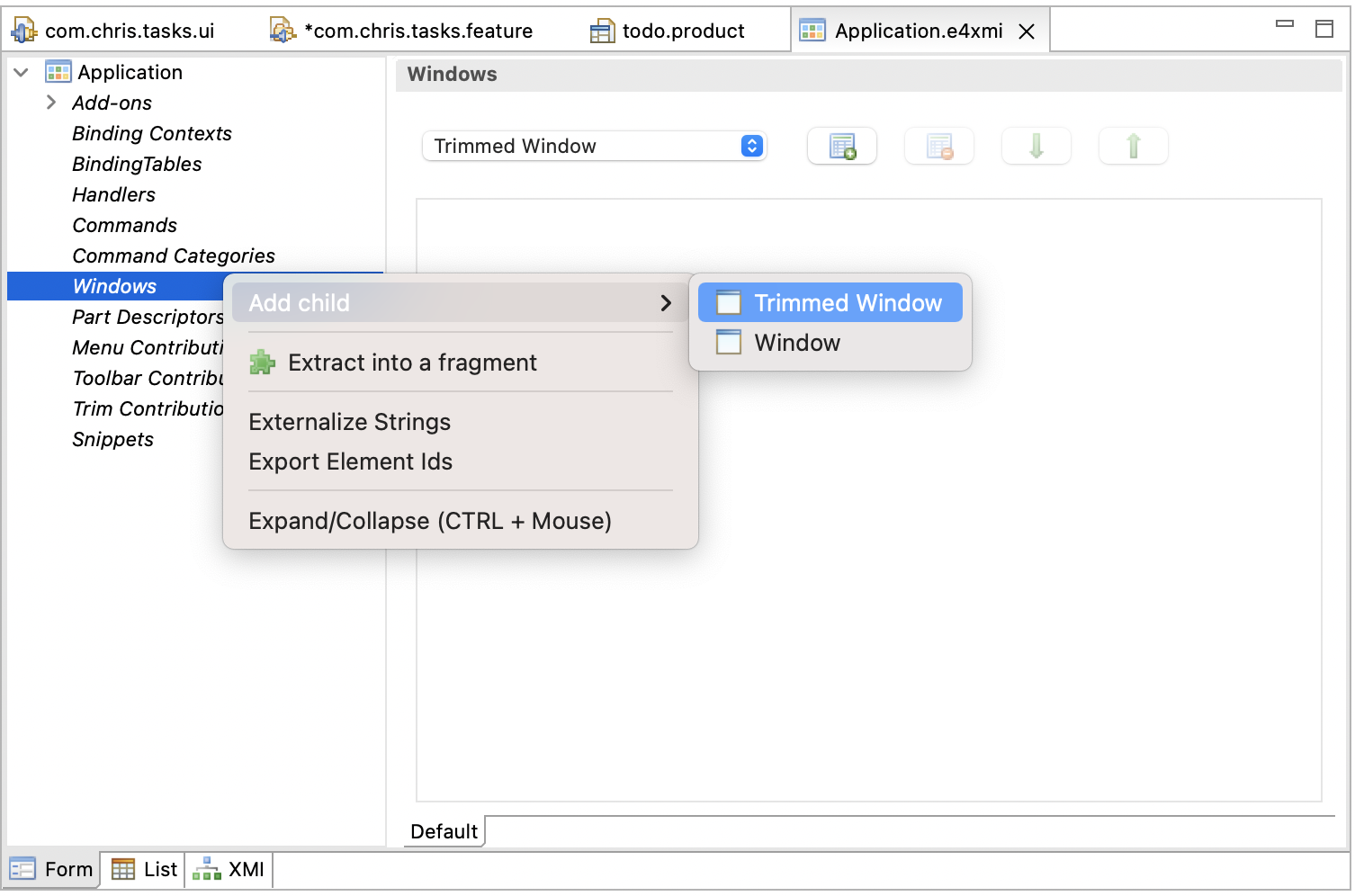Image resolution: width=1355 pixels, height=896 pixels.
Task: Select Binding Contexts in the tree
Action: point(152,133)
